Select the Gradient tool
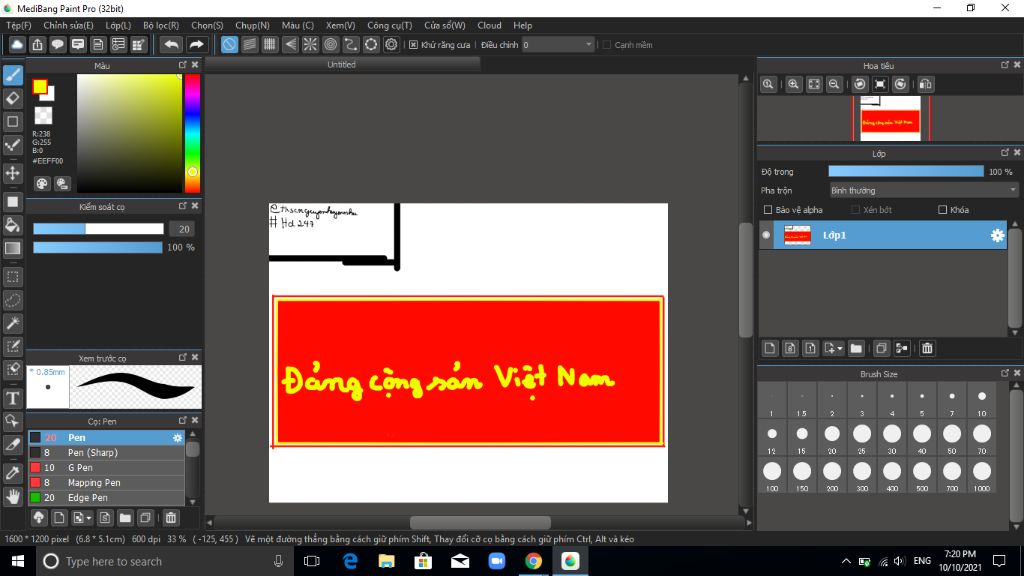 coord(12,248)
